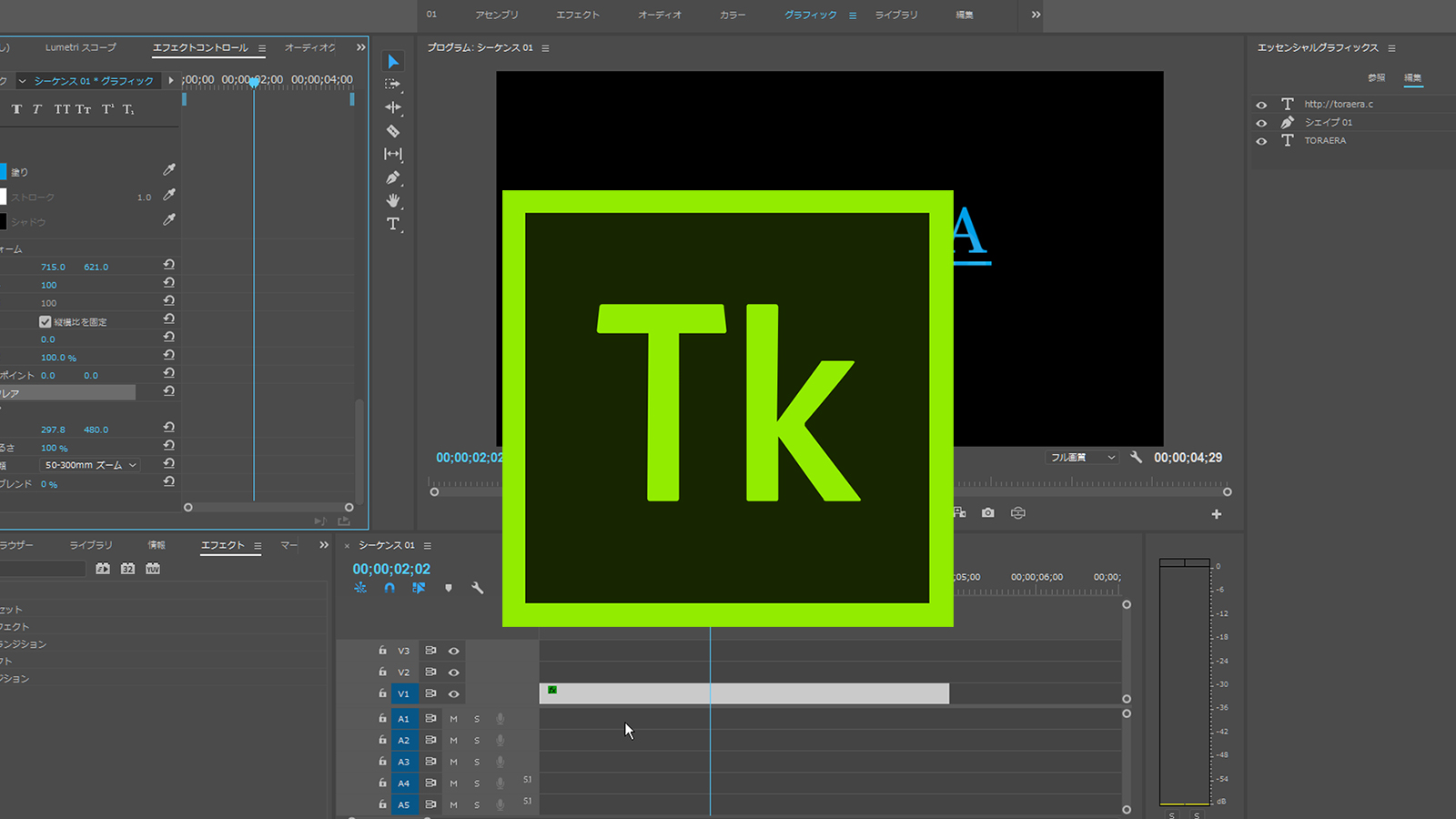Toggle V2 track output eye
Screen dimensions: 1456x819
coord(454,672)
